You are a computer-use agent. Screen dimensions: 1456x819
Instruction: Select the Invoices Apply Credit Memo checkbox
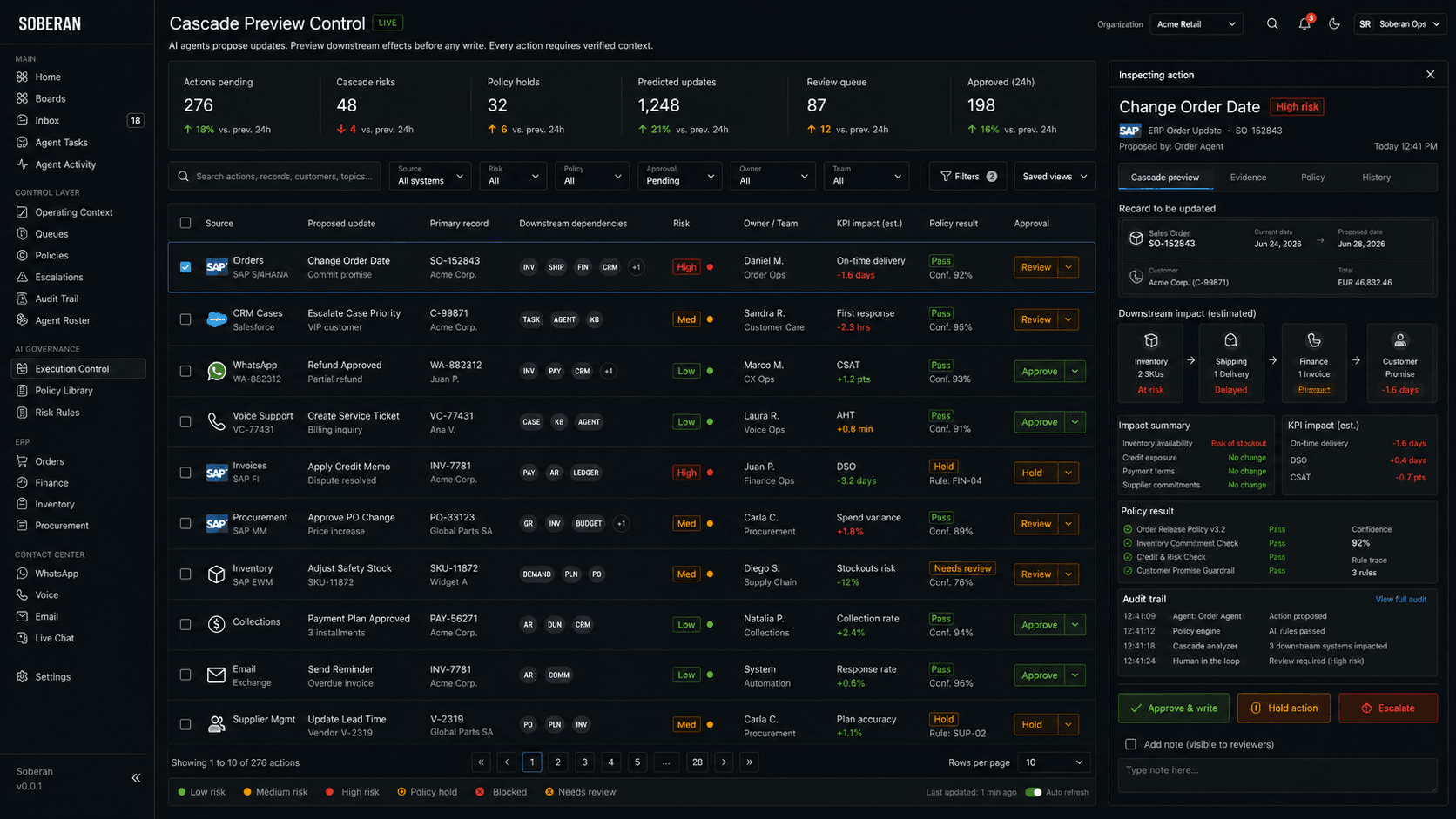coord(185,473)
